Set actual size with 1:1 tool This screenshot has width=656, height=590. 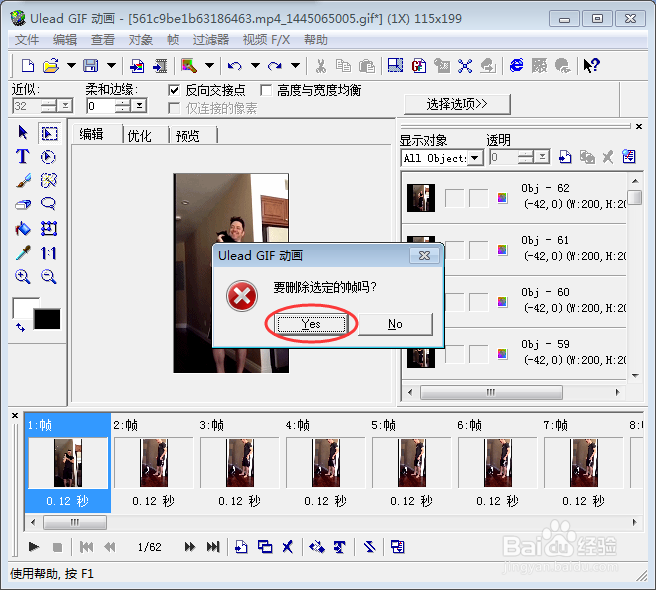[x=49, y=253]
